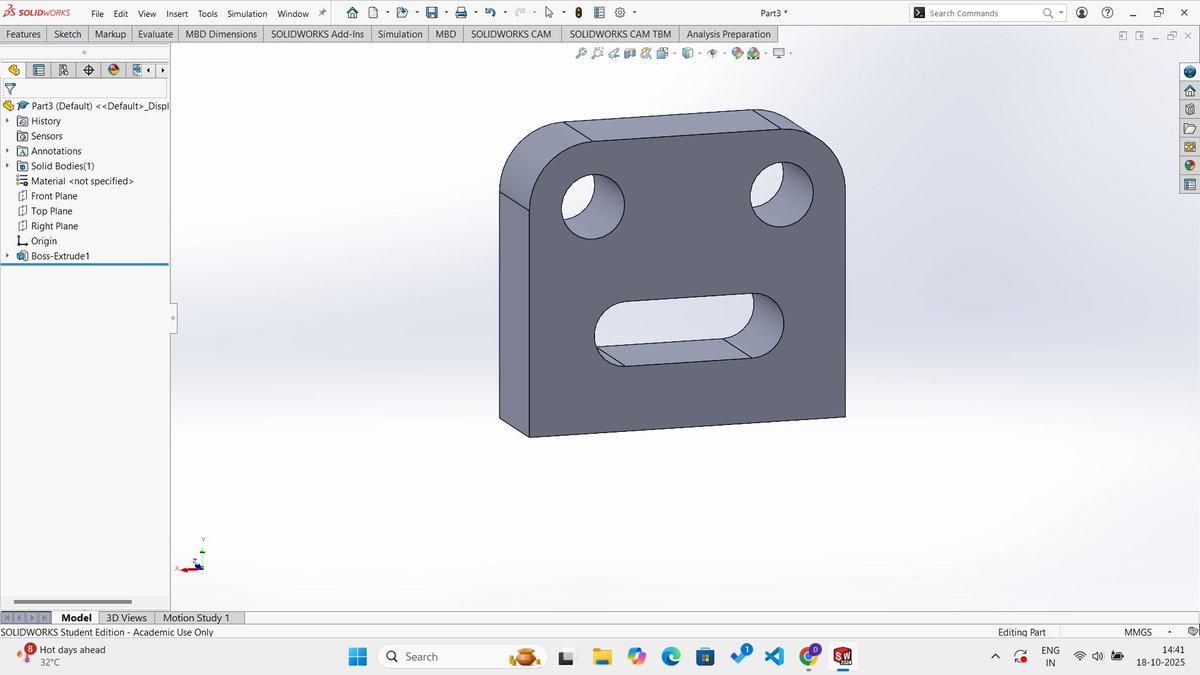
Task: Click the feature tree filter funnel icon
Action: (10, 88)
